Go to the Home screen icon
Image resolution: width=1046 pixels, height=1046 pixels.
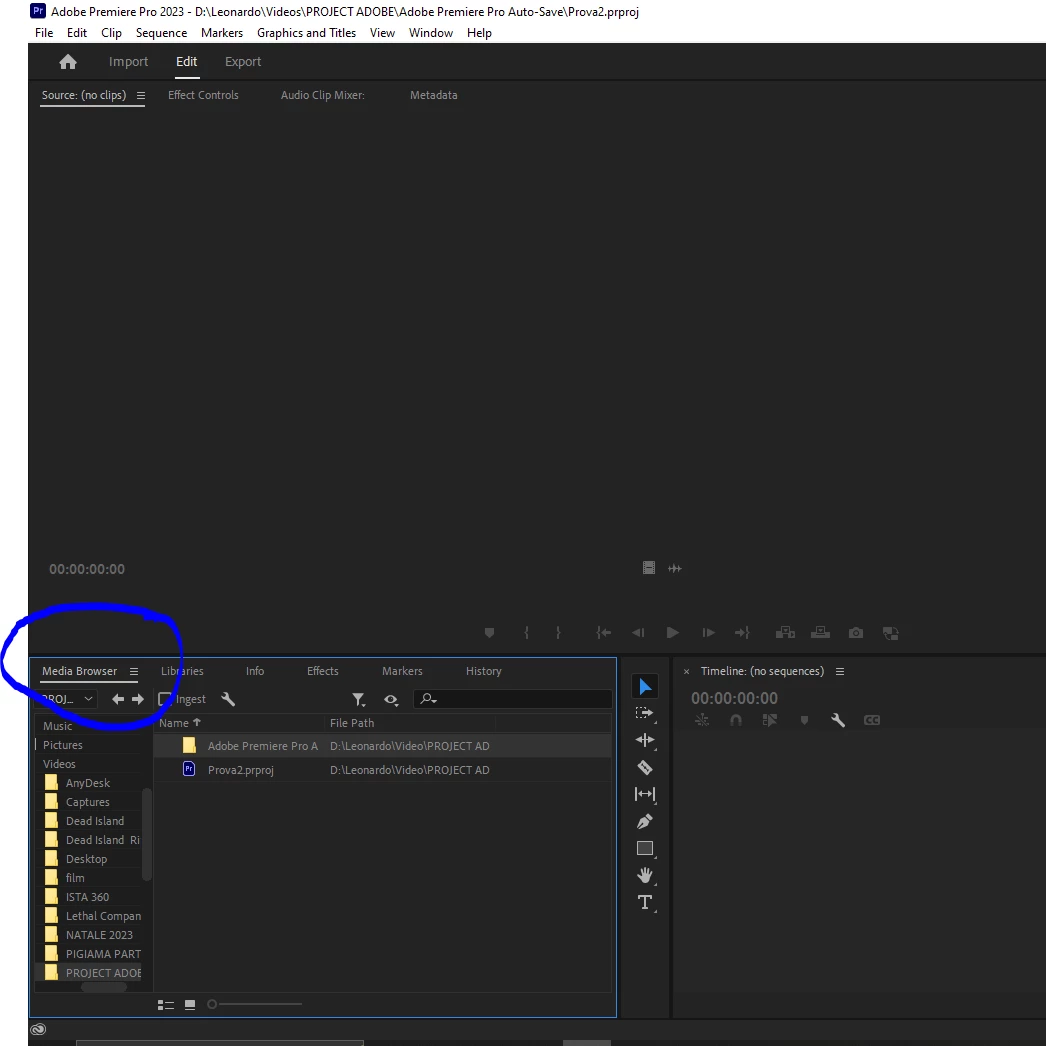(x=67, y=62)
